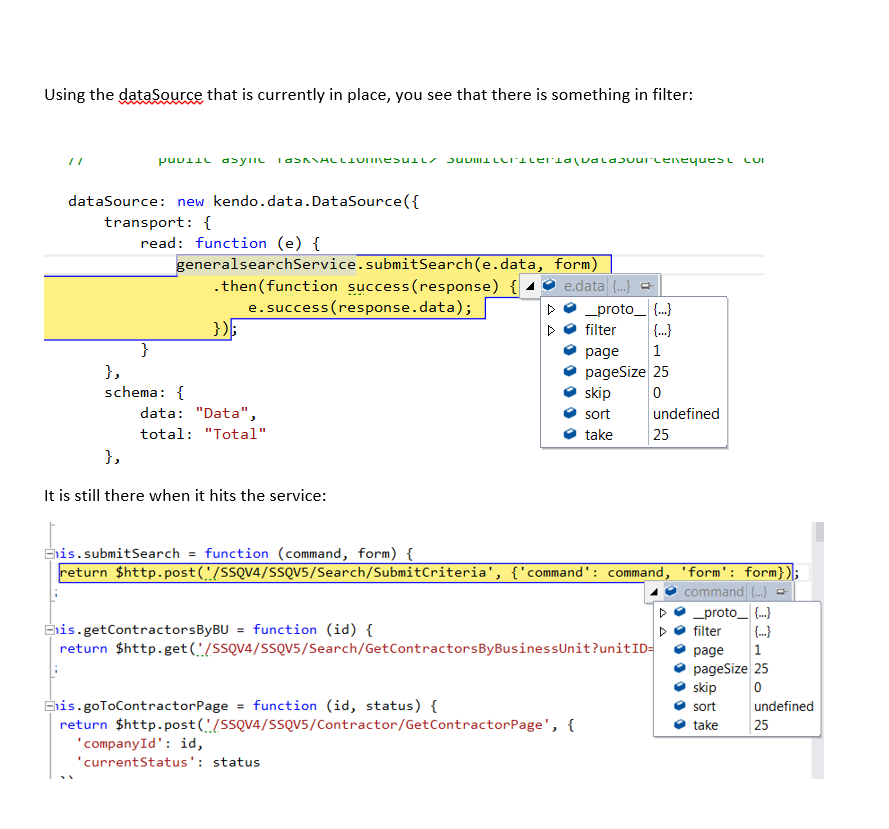The width and height of the screenshot is (889, 829).
Task: Select 'undefined' sort value in command datatip
Action: click(x=784, y=707)
